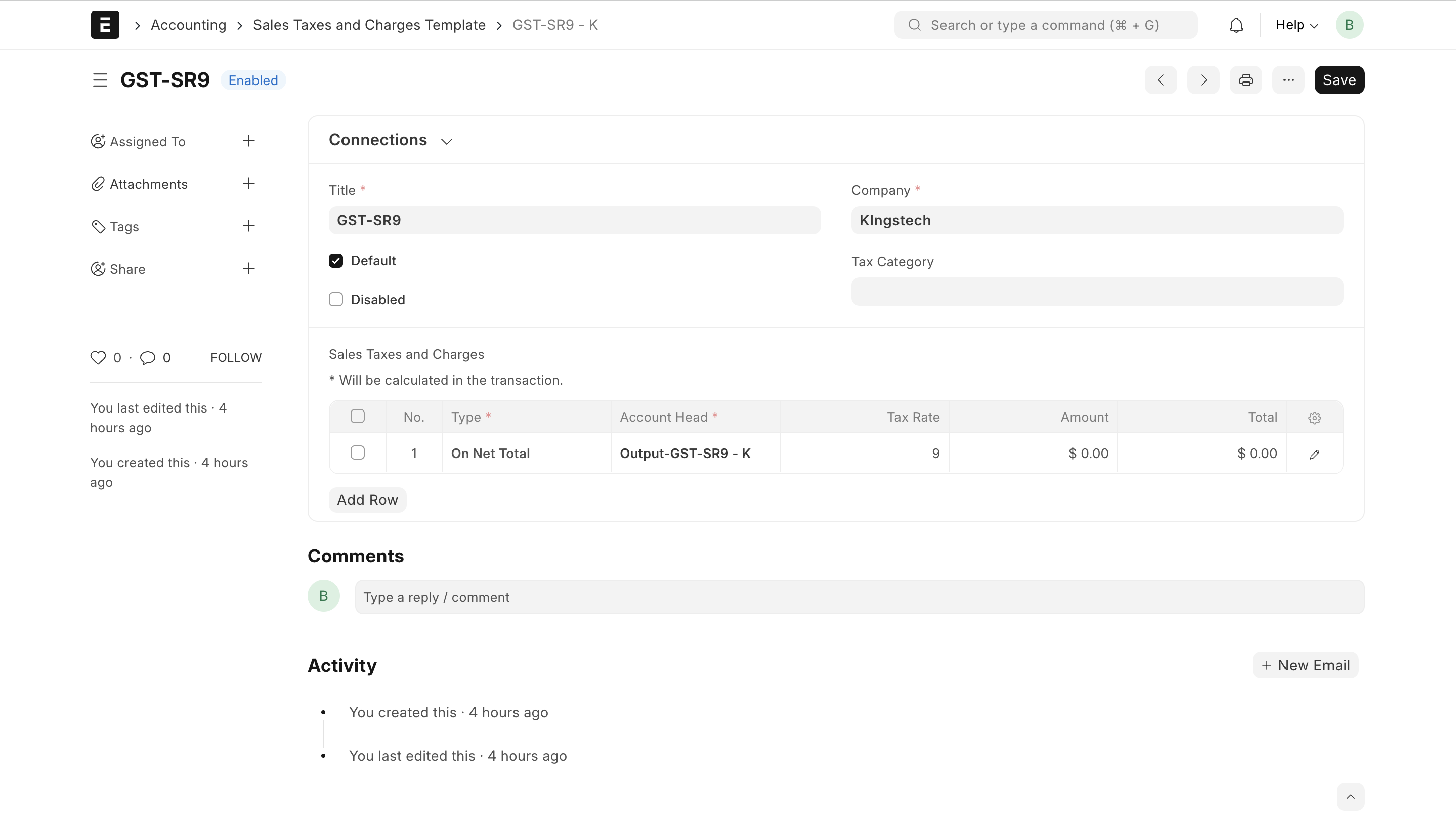Go to previous document arrow

tap(1161, 80)
